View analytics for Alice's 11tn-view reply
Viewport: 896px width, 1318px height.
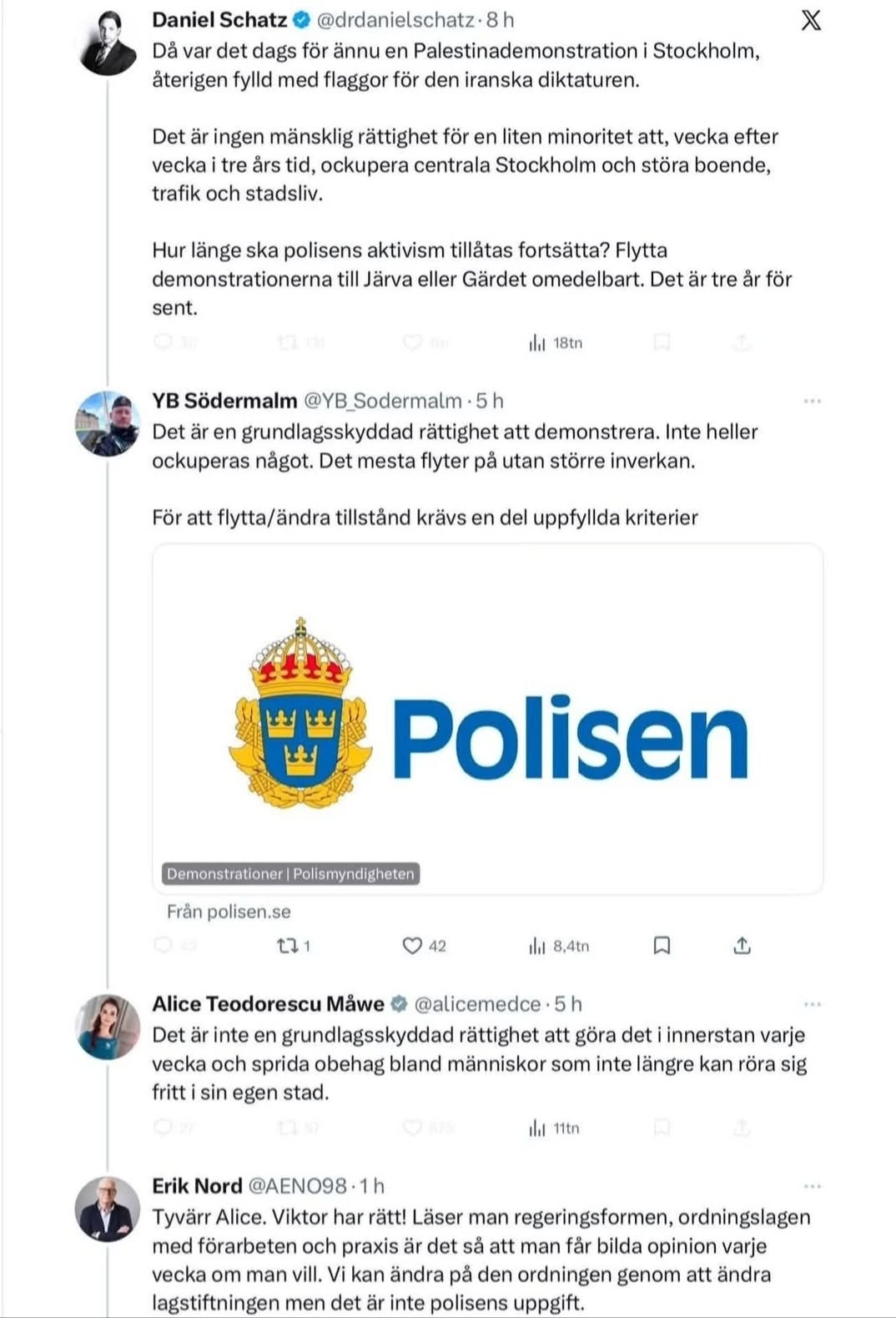554,1129
